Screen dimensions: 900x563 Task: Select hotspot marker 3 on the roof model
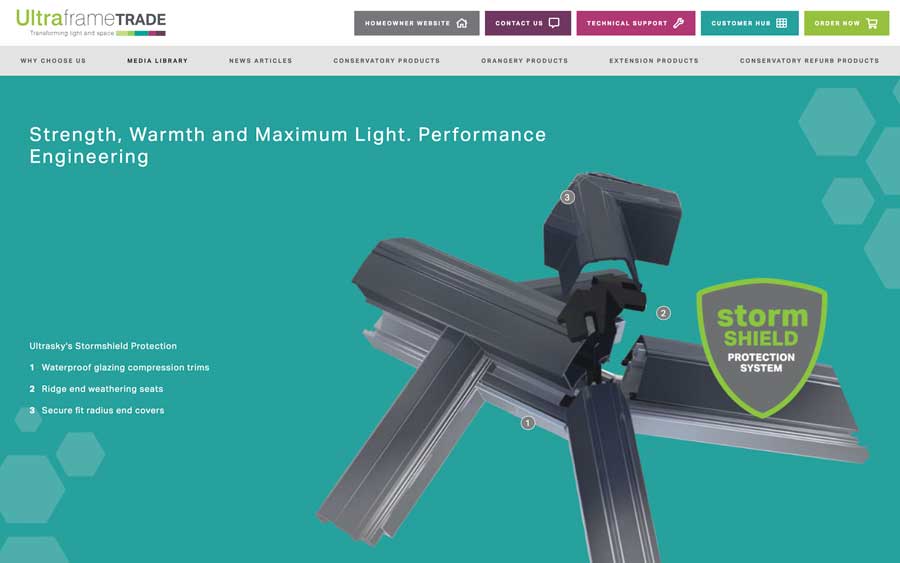point(567,197)
